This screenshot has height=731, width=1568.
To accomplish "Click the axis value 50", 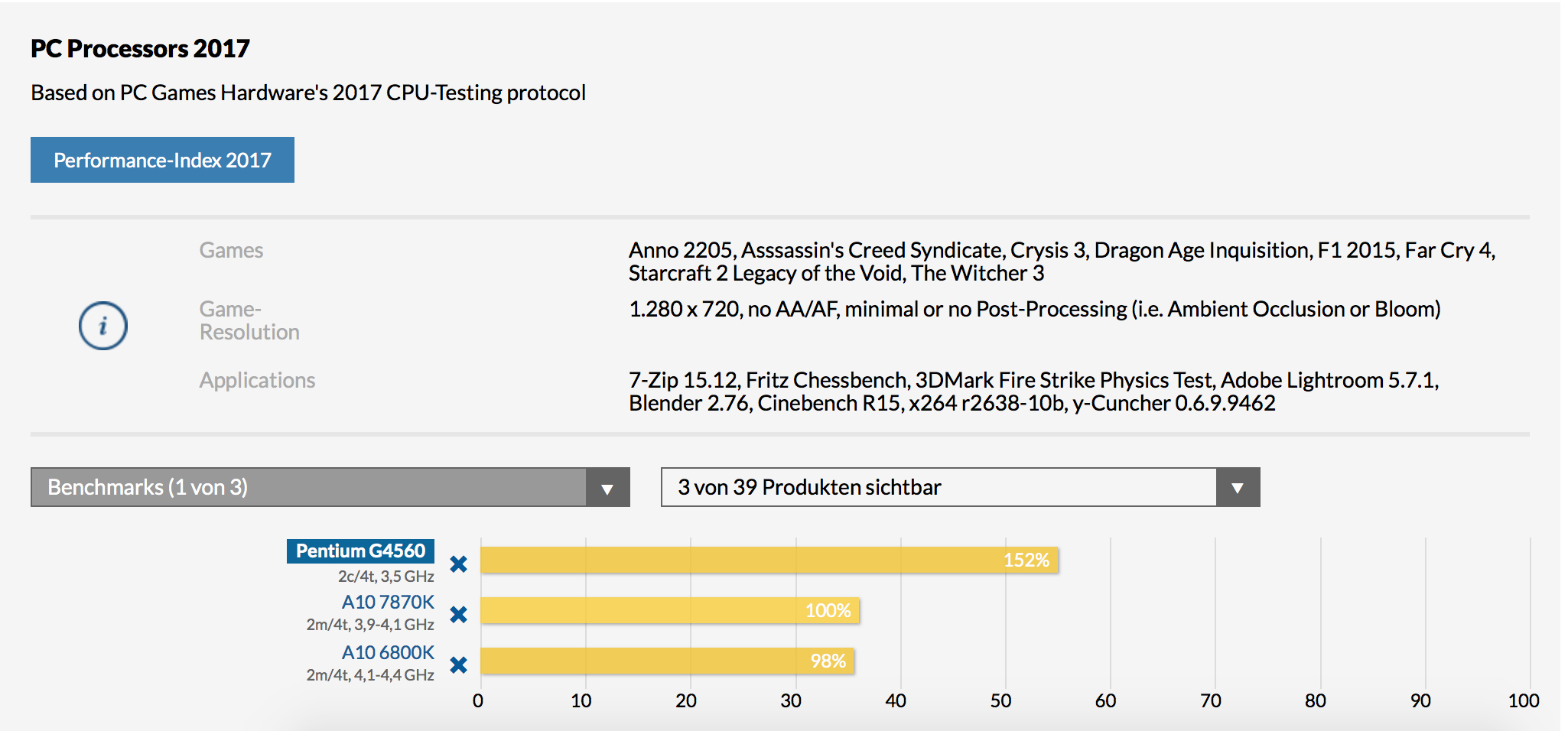I will [1000, 700].
